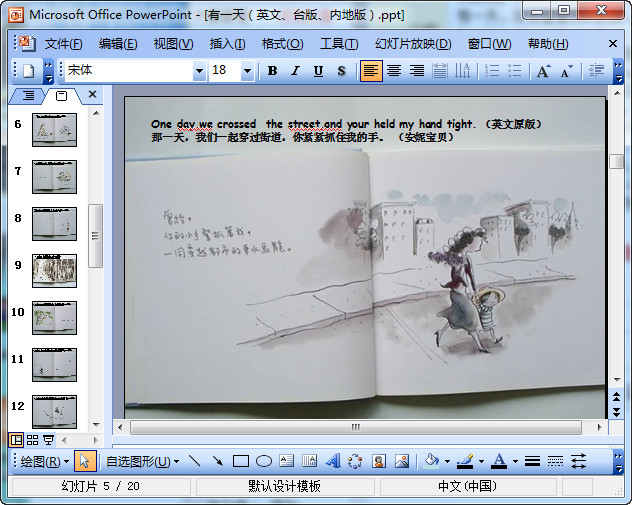
Task: Set Center alignment for text
Action: coord(394,71)
